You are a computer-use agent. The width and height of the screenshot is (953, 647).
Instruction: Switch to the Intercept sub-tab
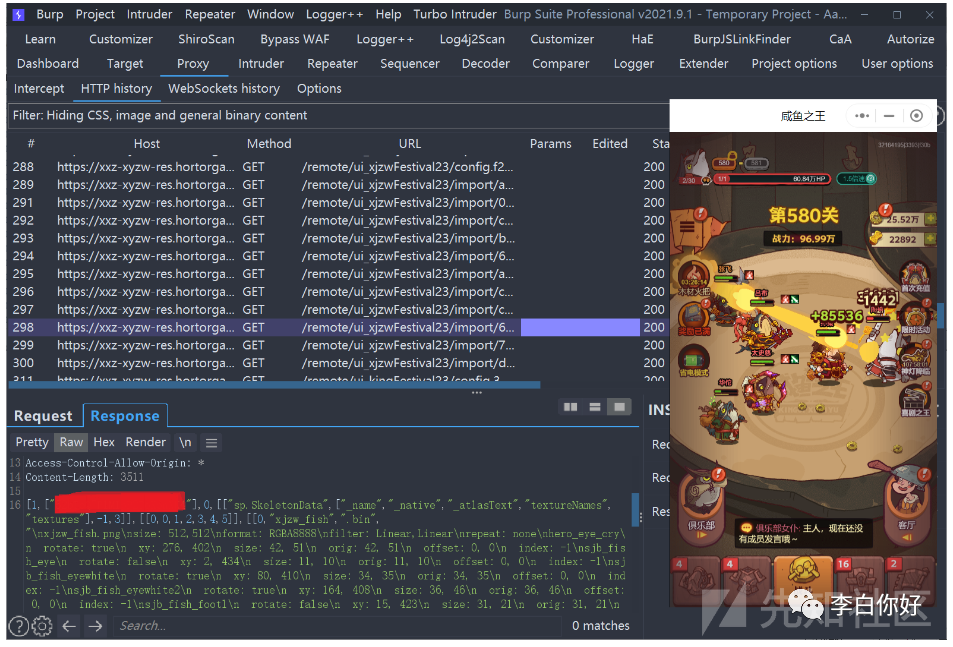(x=39, y=88)
